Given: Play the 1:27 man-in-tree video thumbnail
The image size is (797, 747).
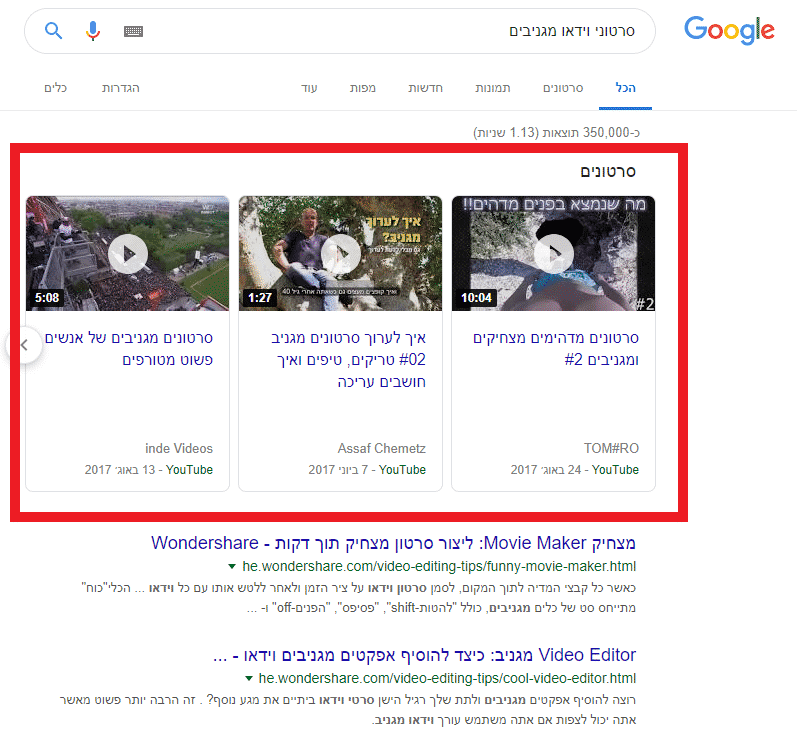Looking at the screenshot, I should tap(341, 253).
